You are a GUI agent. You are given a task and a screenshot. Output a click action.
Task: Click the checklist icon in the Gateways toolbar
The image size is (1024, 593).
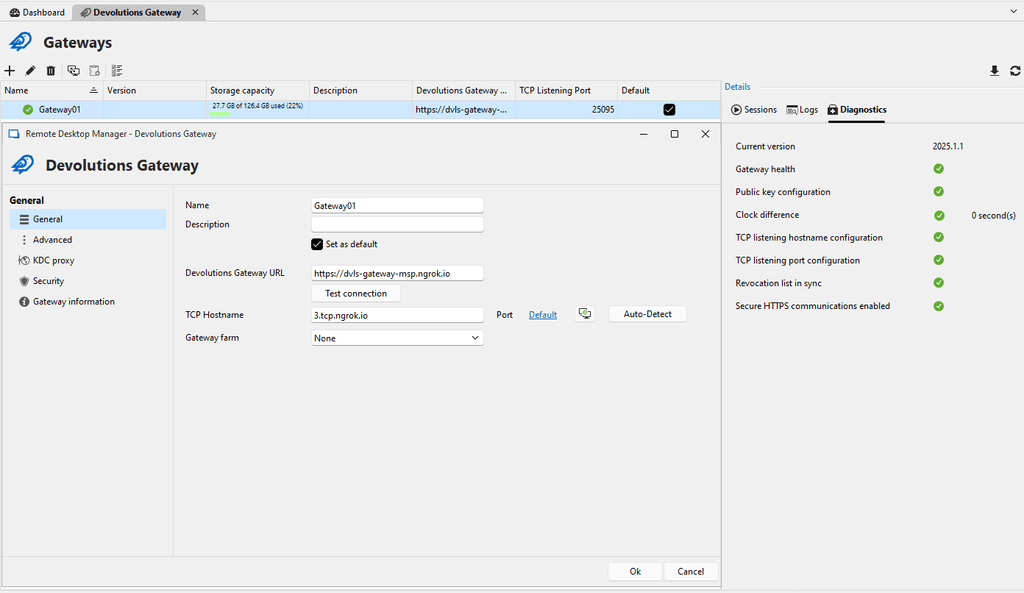(117, 71)
